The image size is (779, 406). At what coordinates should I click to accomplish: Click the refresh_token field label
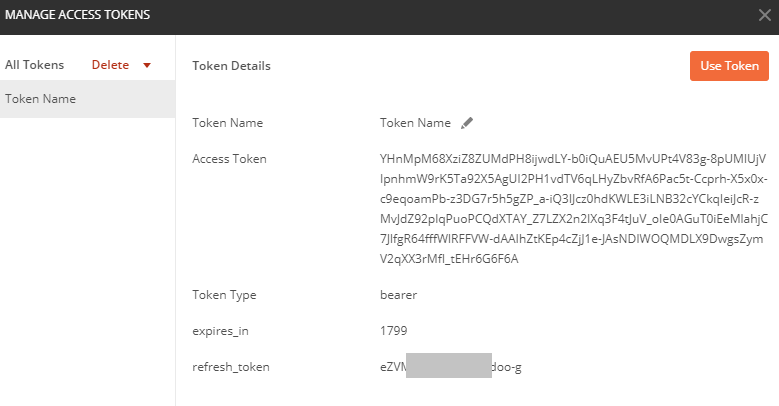(x=231, y=367)
